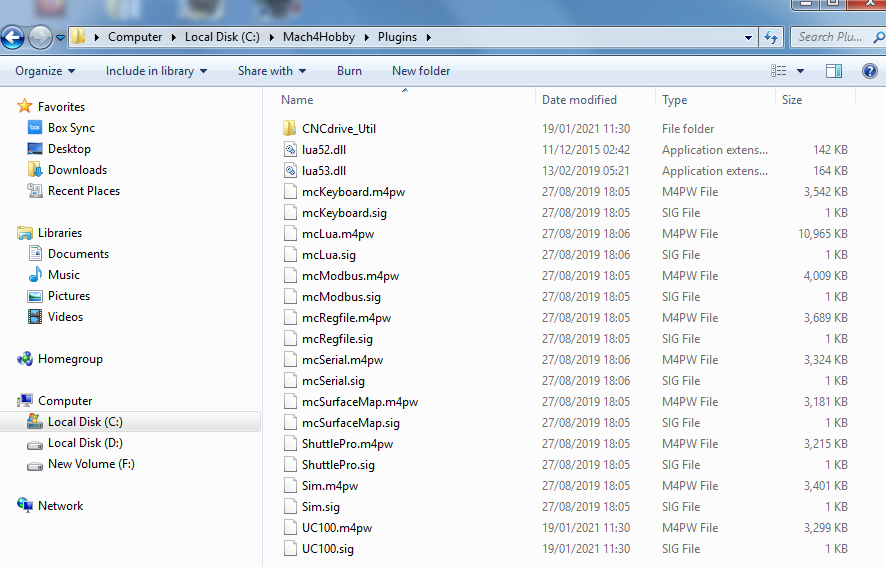Show the preview pane icon
Viewport: 886px width, 567px height.
(834, 71)
